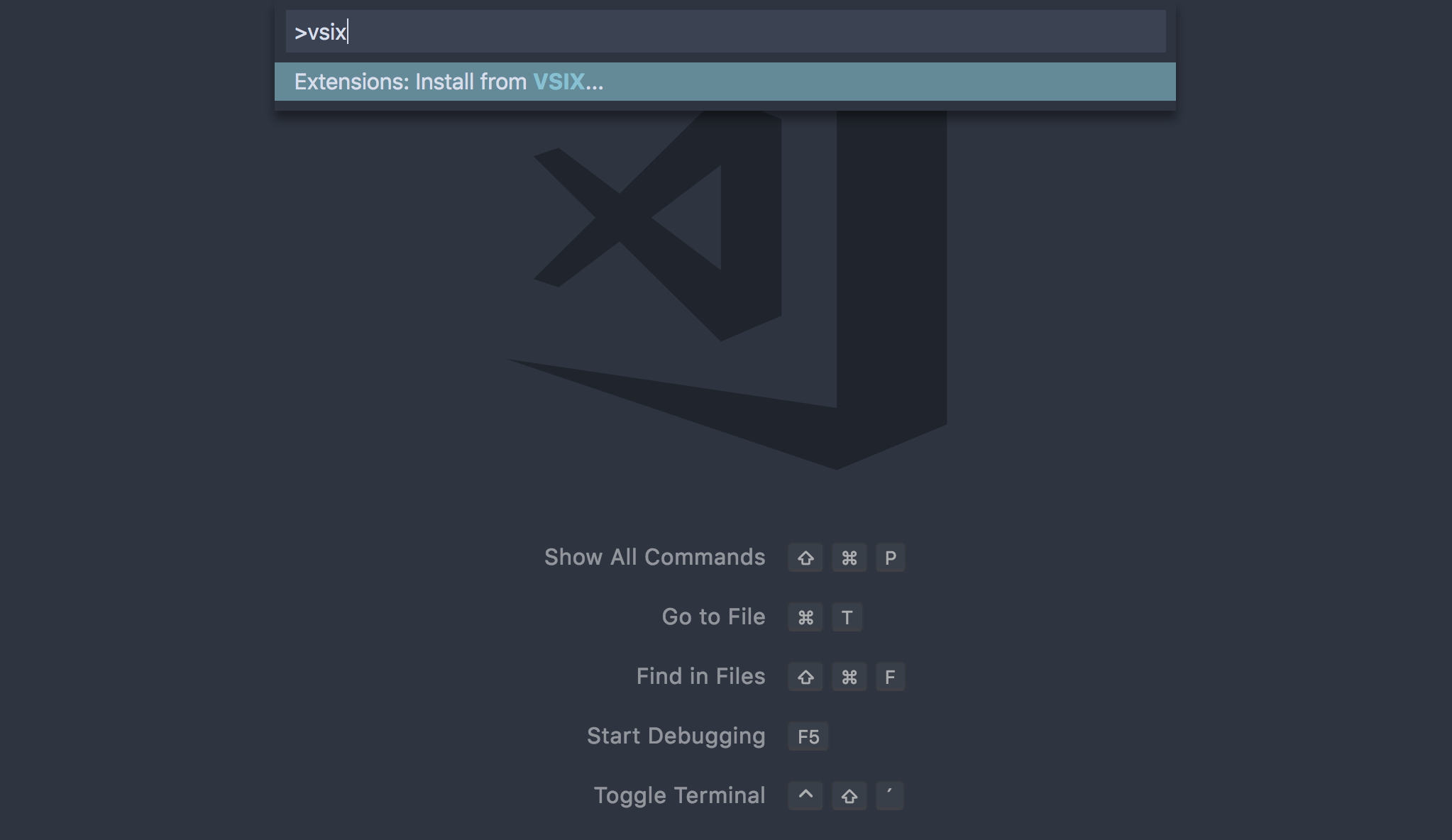The image size is (1452, 840).
Task: Select Find in Files command
Action: 701,677
